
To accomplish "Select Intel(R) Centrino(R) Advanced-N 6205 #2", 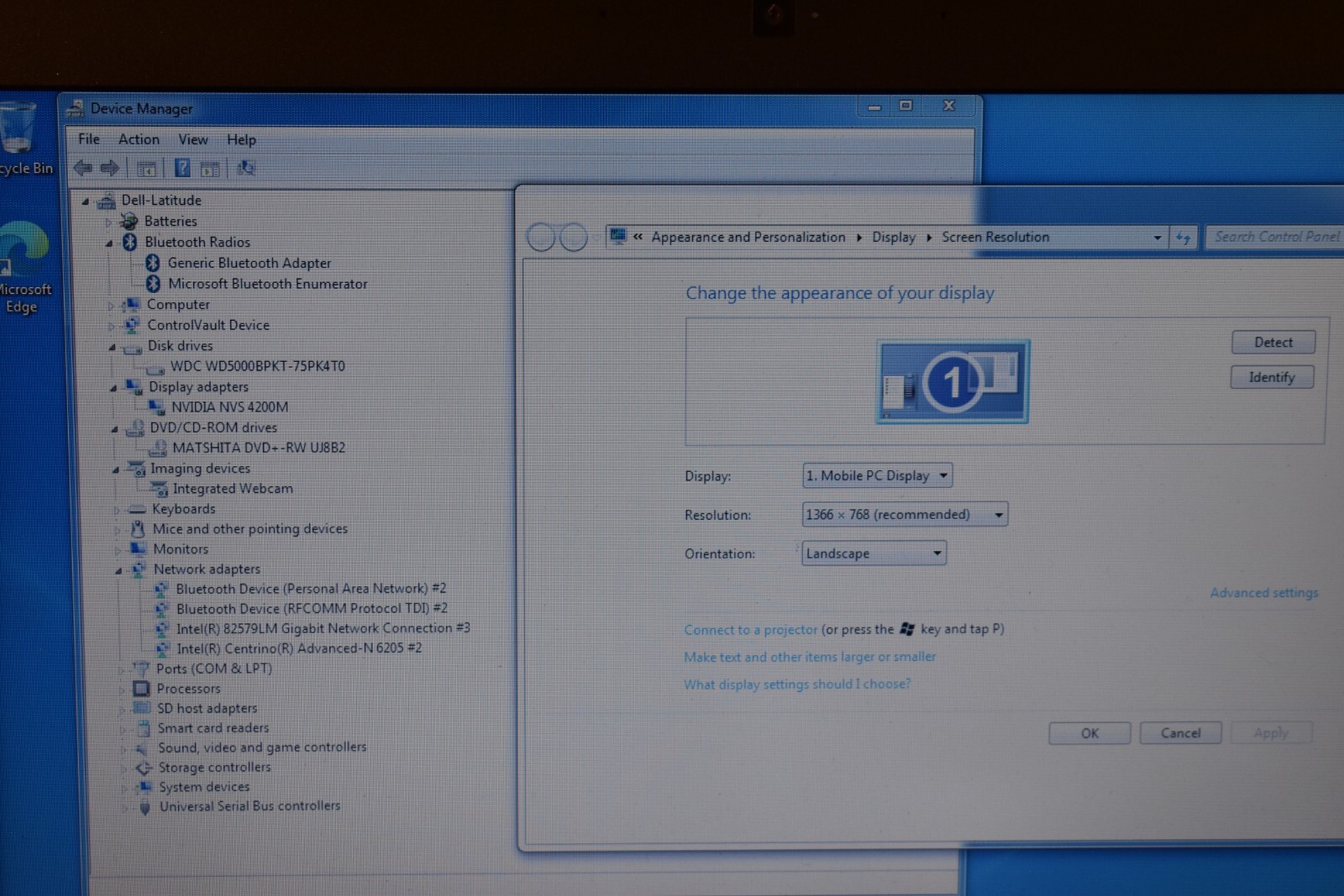I will point(299,648).
